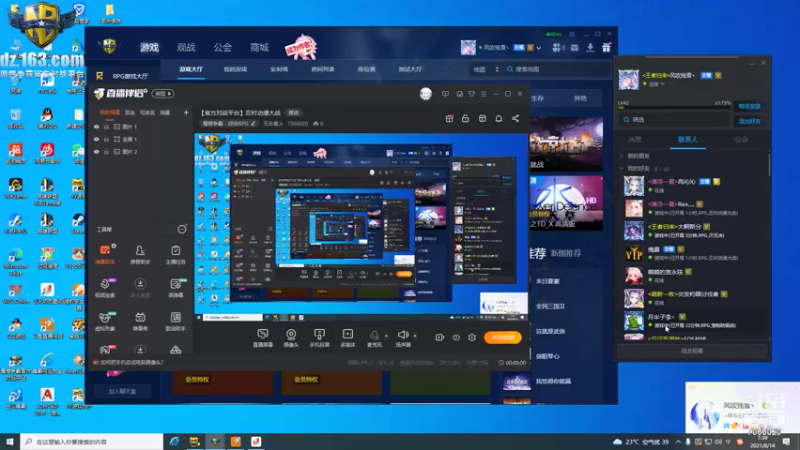
Task: Add a new scene with the plus icon
Action: [186, 113]
